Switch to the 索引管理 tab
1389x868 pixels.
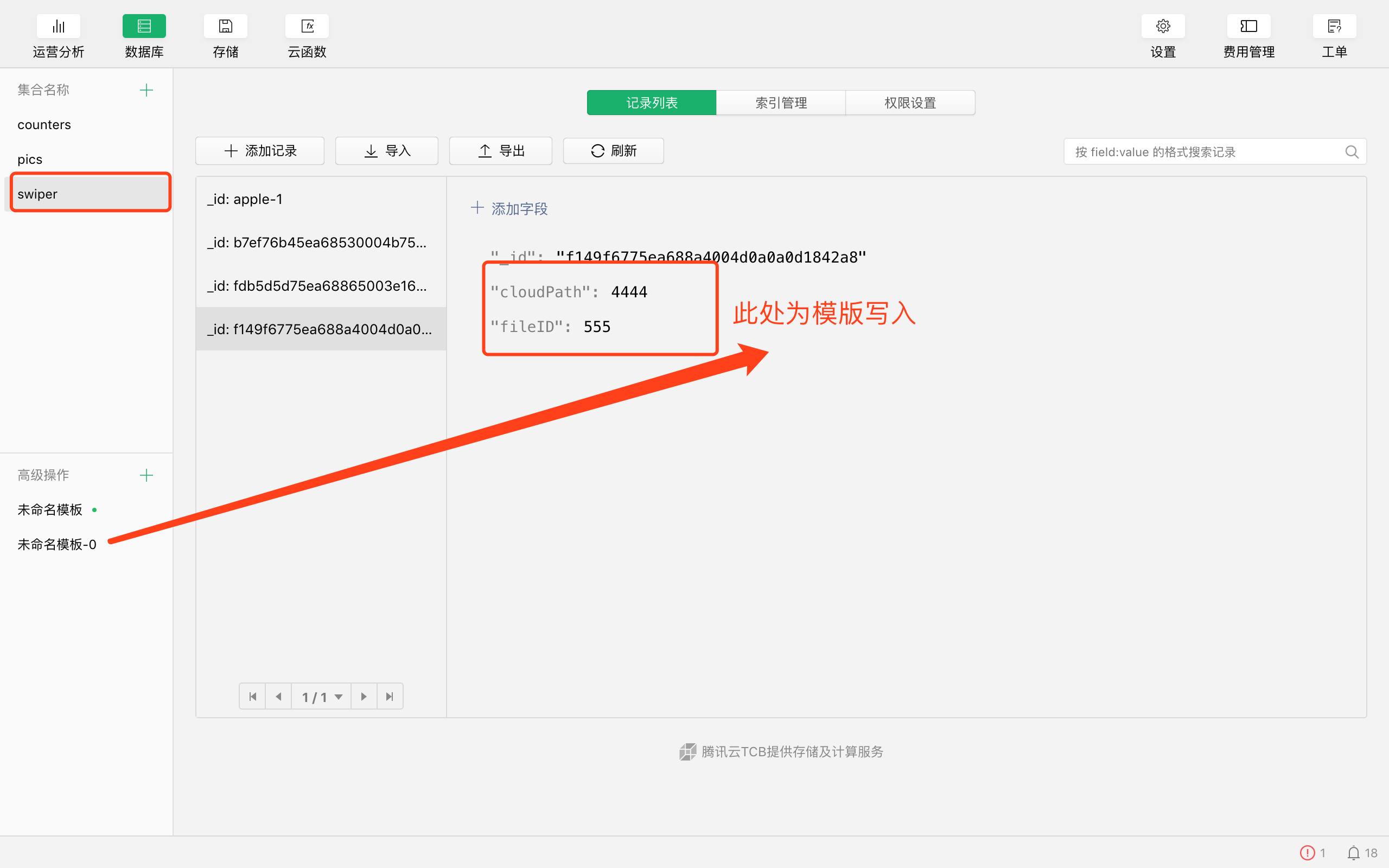click(781, 103)
